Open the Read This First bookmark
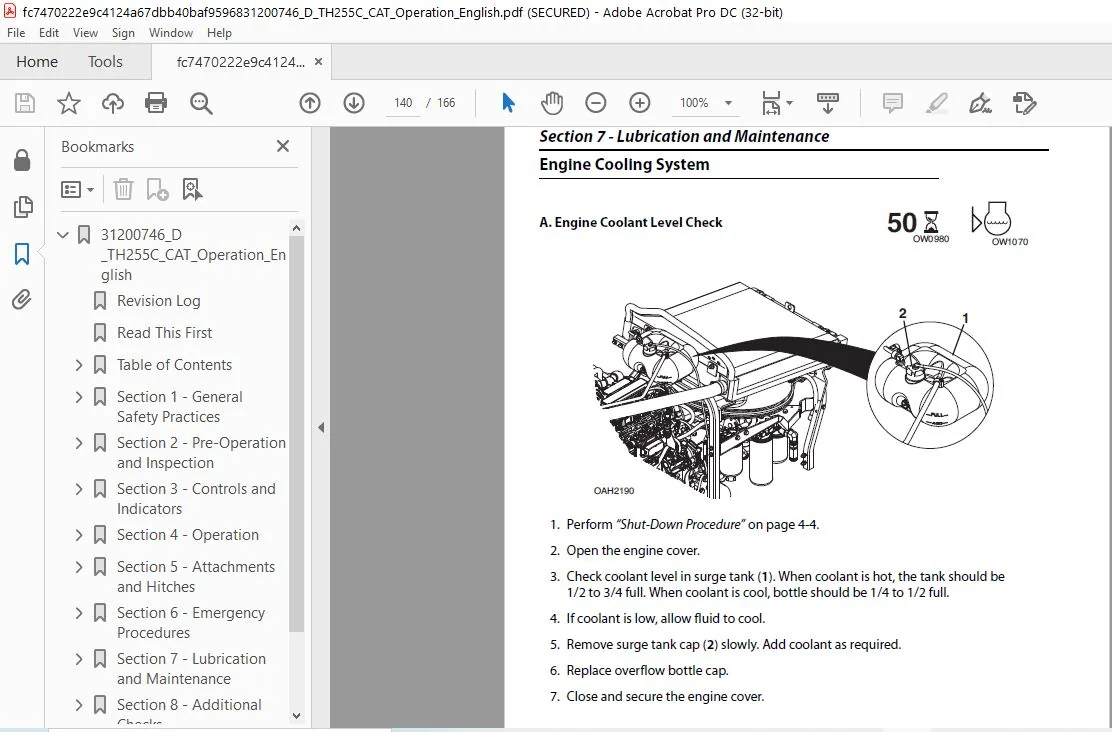Image resolution: width=1112 pixels, height=732 pixels. coord(165,333)
